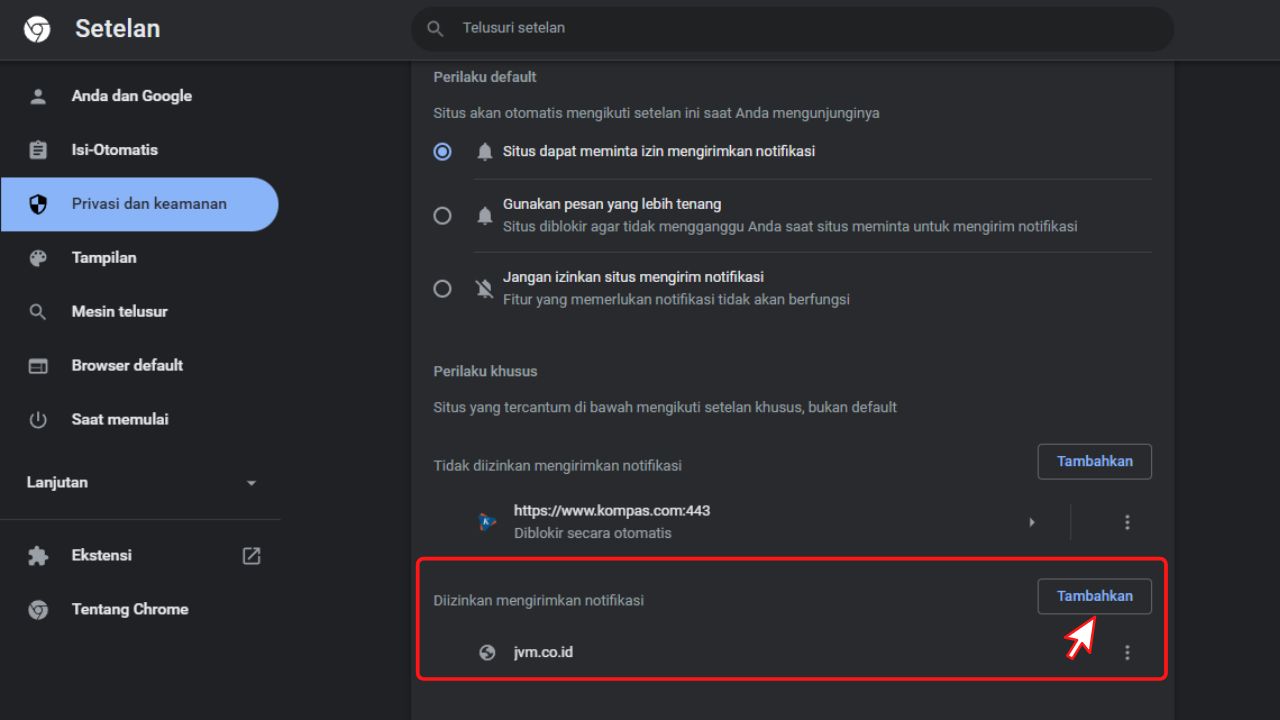The height and width of the screenshot is (720, 1280).
Task: Click the power icon for Saat memulai
Action: (x=38, y=420)
